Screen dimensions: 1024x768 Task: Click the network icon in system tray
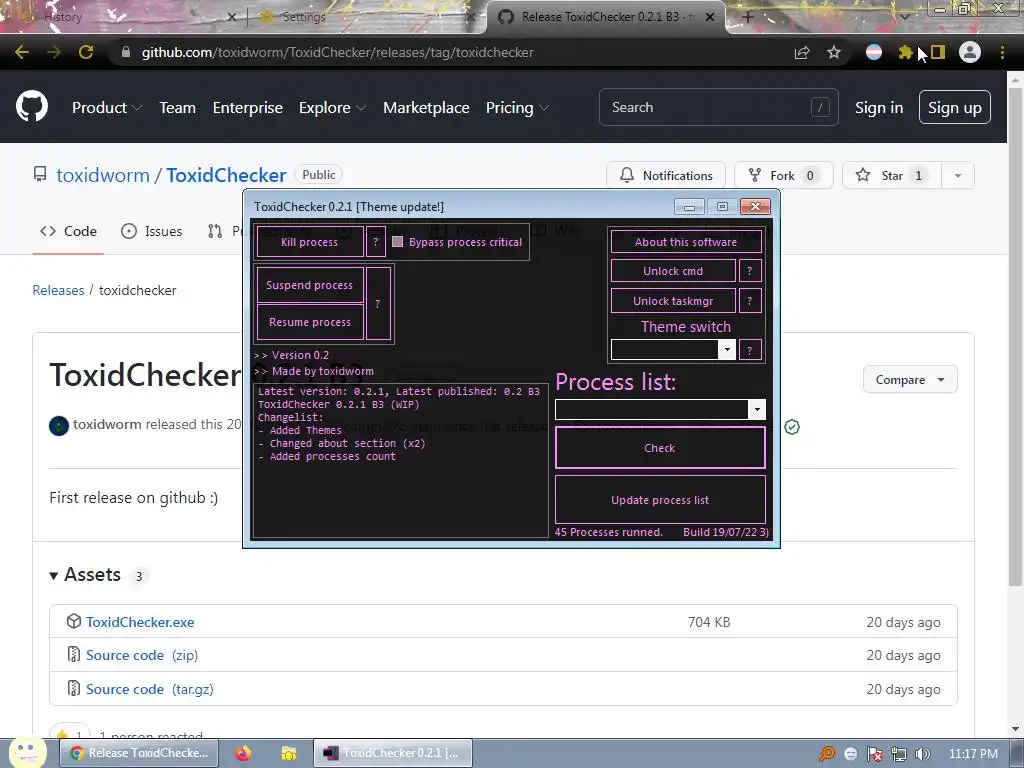(x=899, y=754)
